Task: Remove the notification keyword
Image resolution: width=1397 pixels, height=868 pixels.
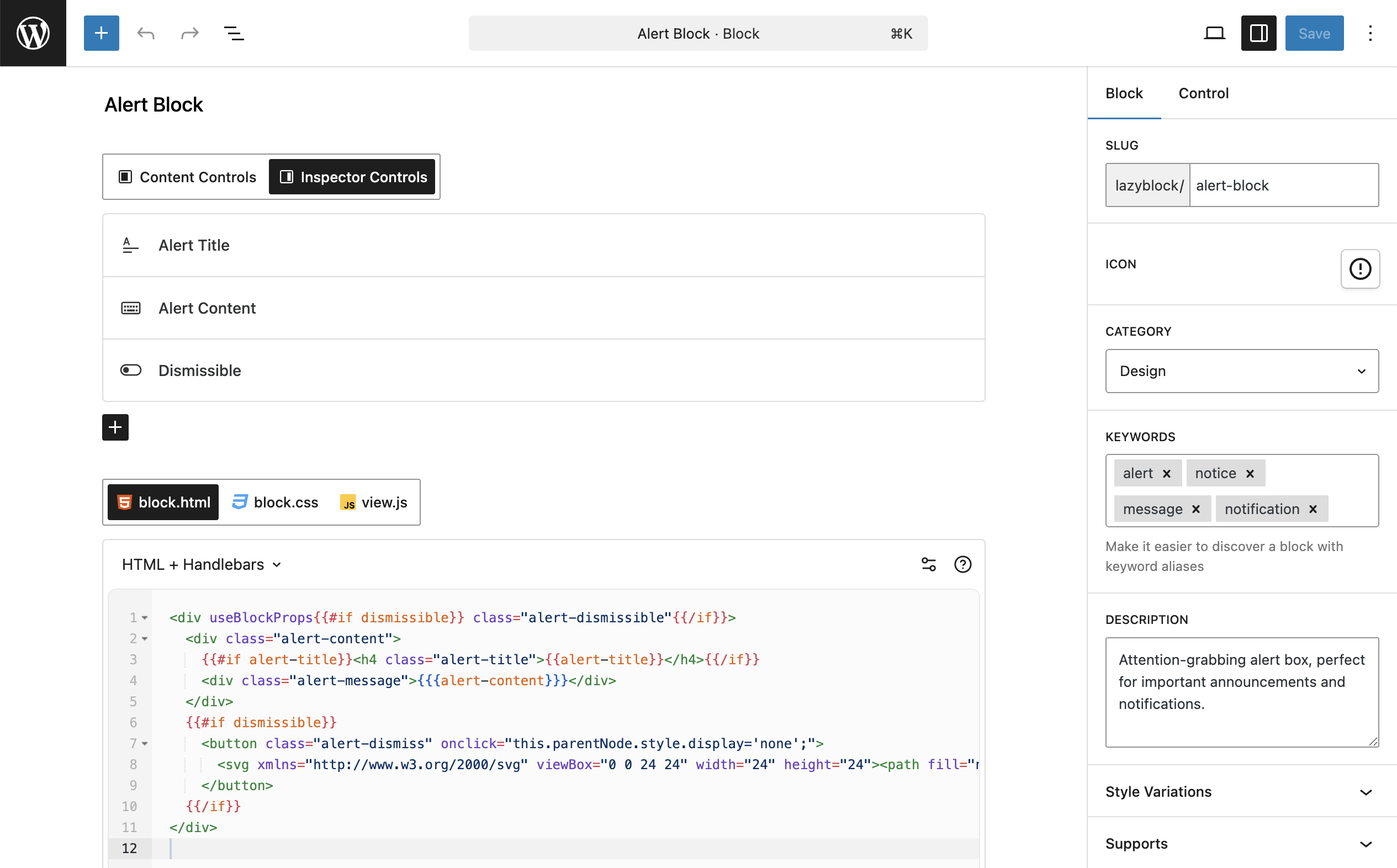Action: [1313, 509]
